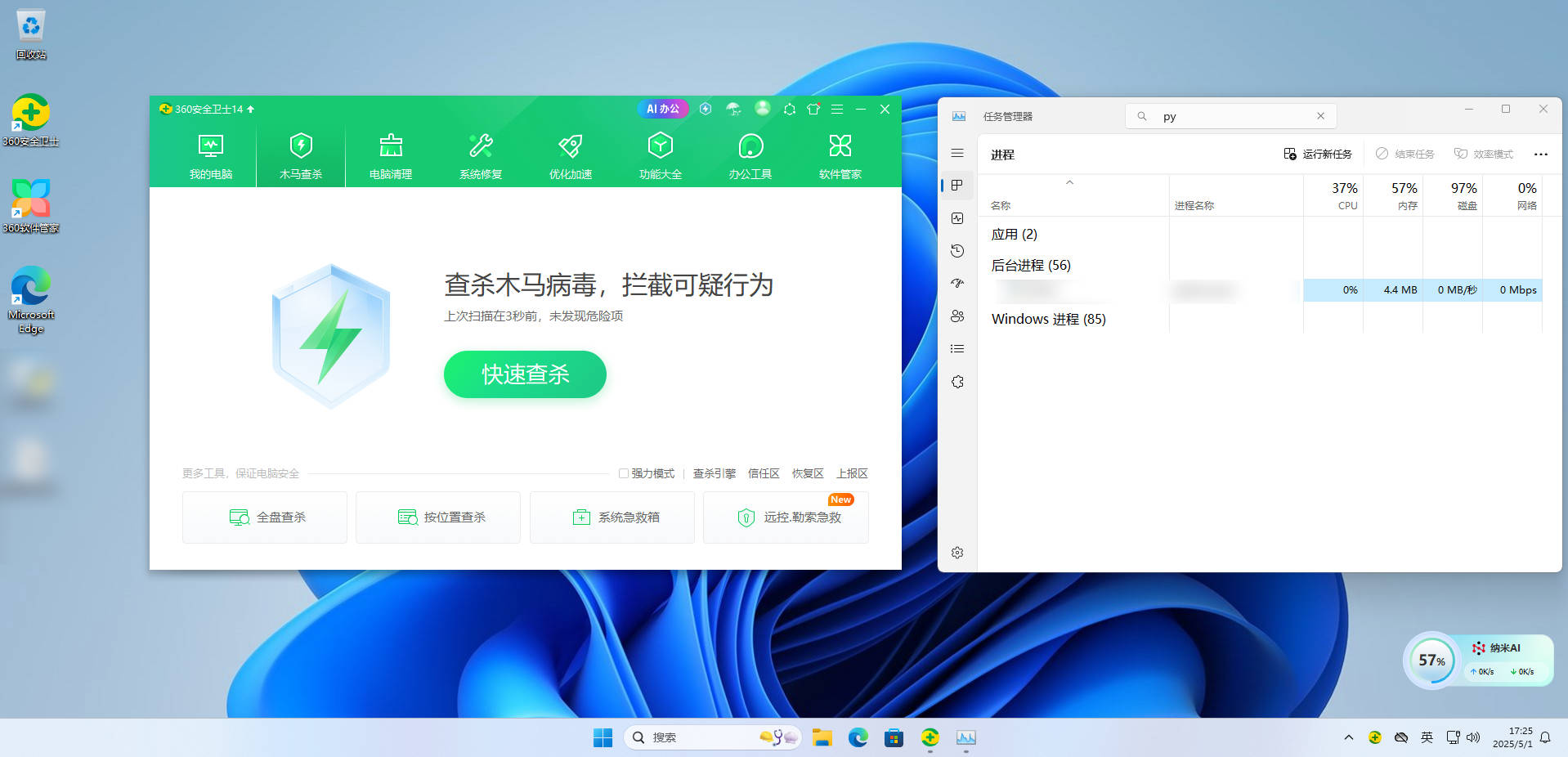Click the hexagon lightning icon in 360 title bar
1568x757 pixels.
[x=706, y=109]
